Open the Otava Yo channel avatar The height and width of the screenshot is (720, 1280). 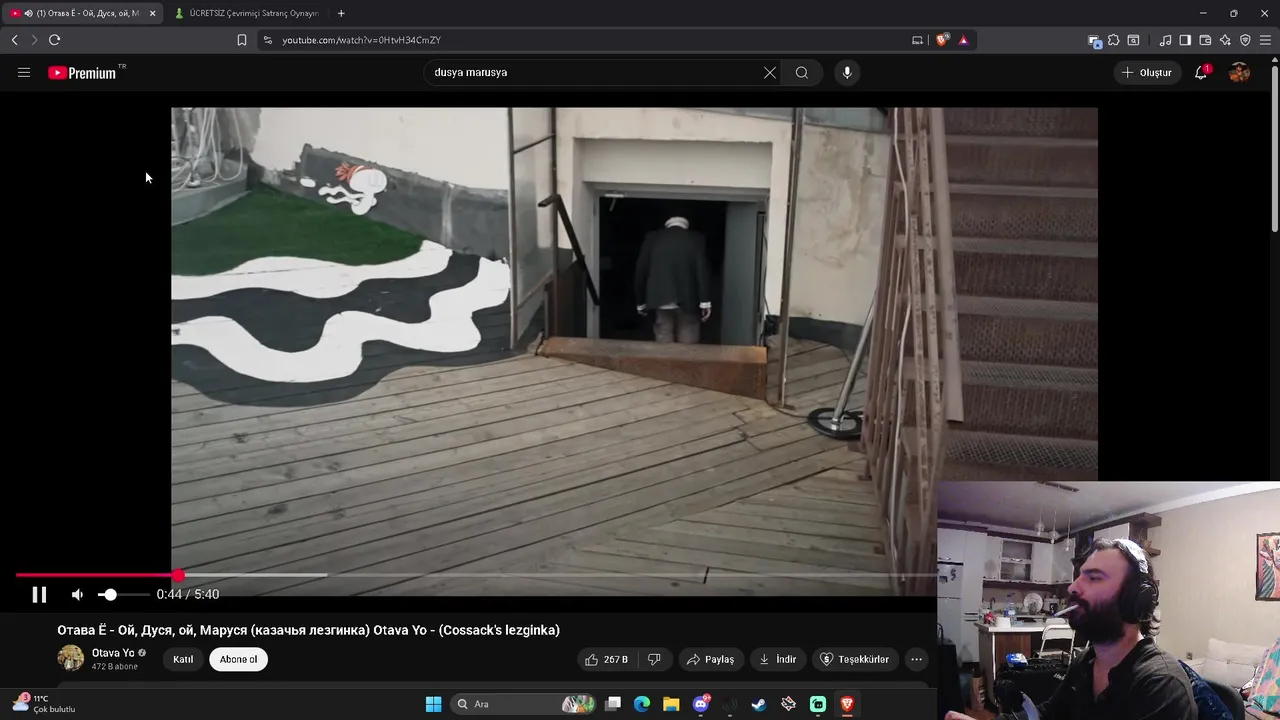(71, 658)
